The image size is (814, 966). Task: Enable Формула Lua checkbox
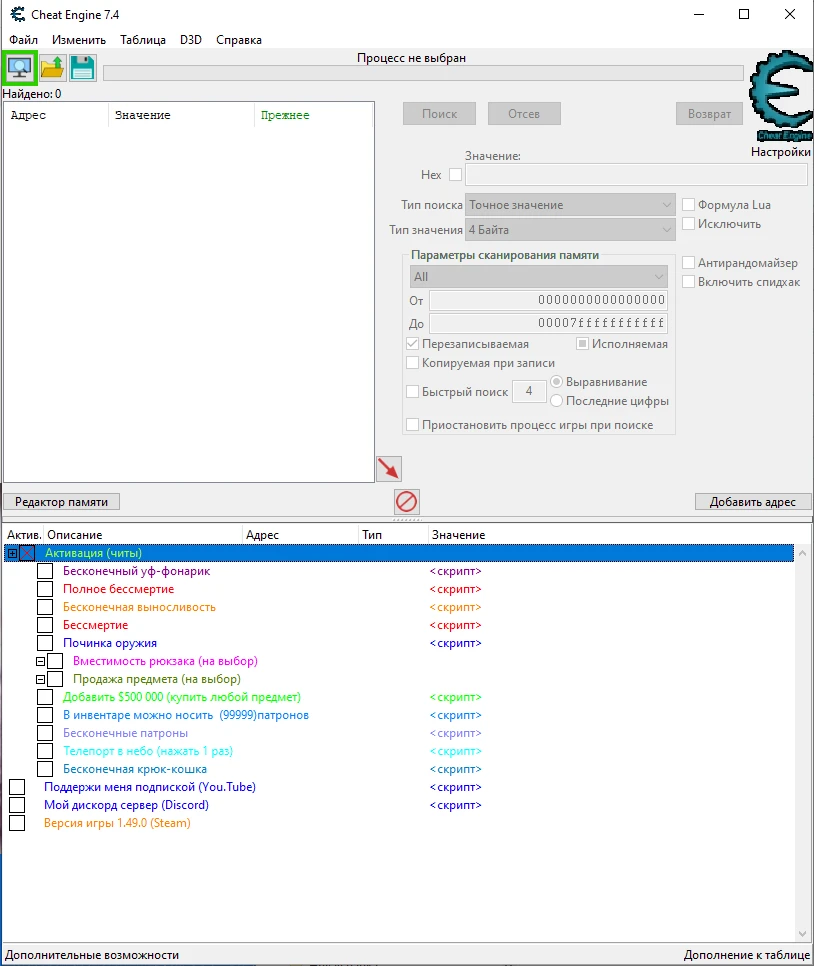point(689,205)
